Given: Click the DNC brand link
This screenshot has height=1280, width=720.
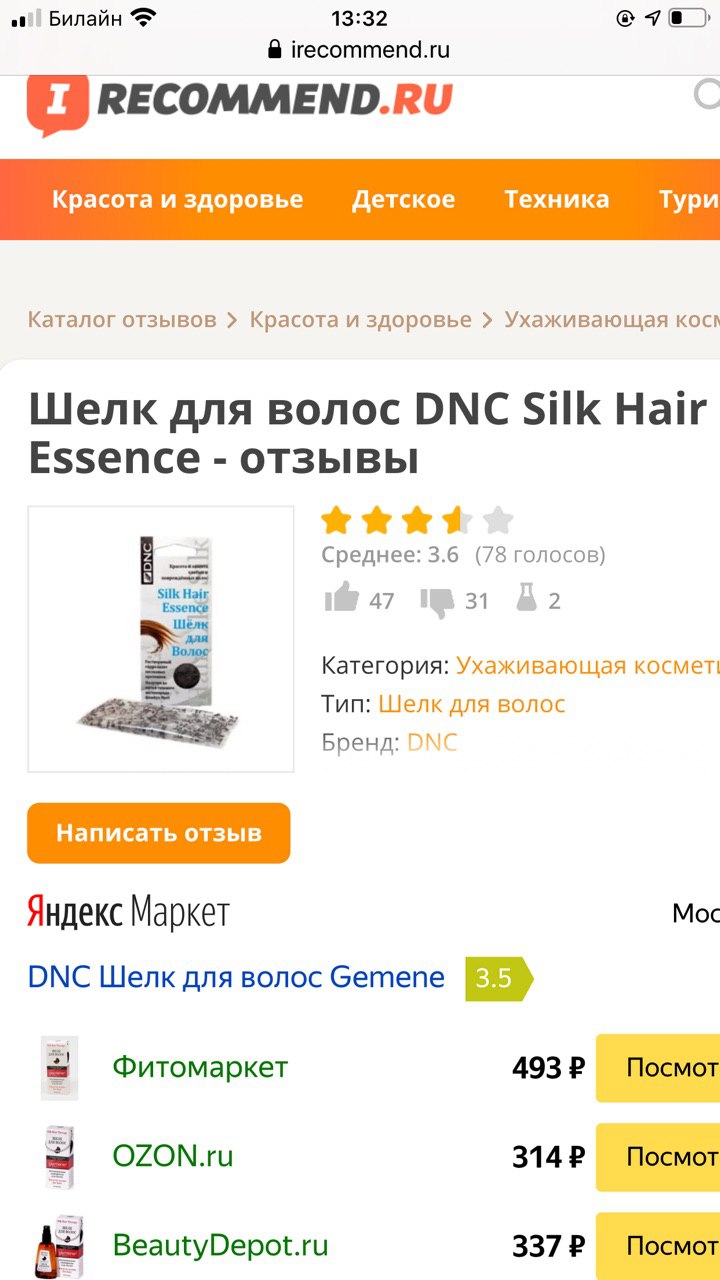Looking at the screenshot, I should tap(432, 742).
